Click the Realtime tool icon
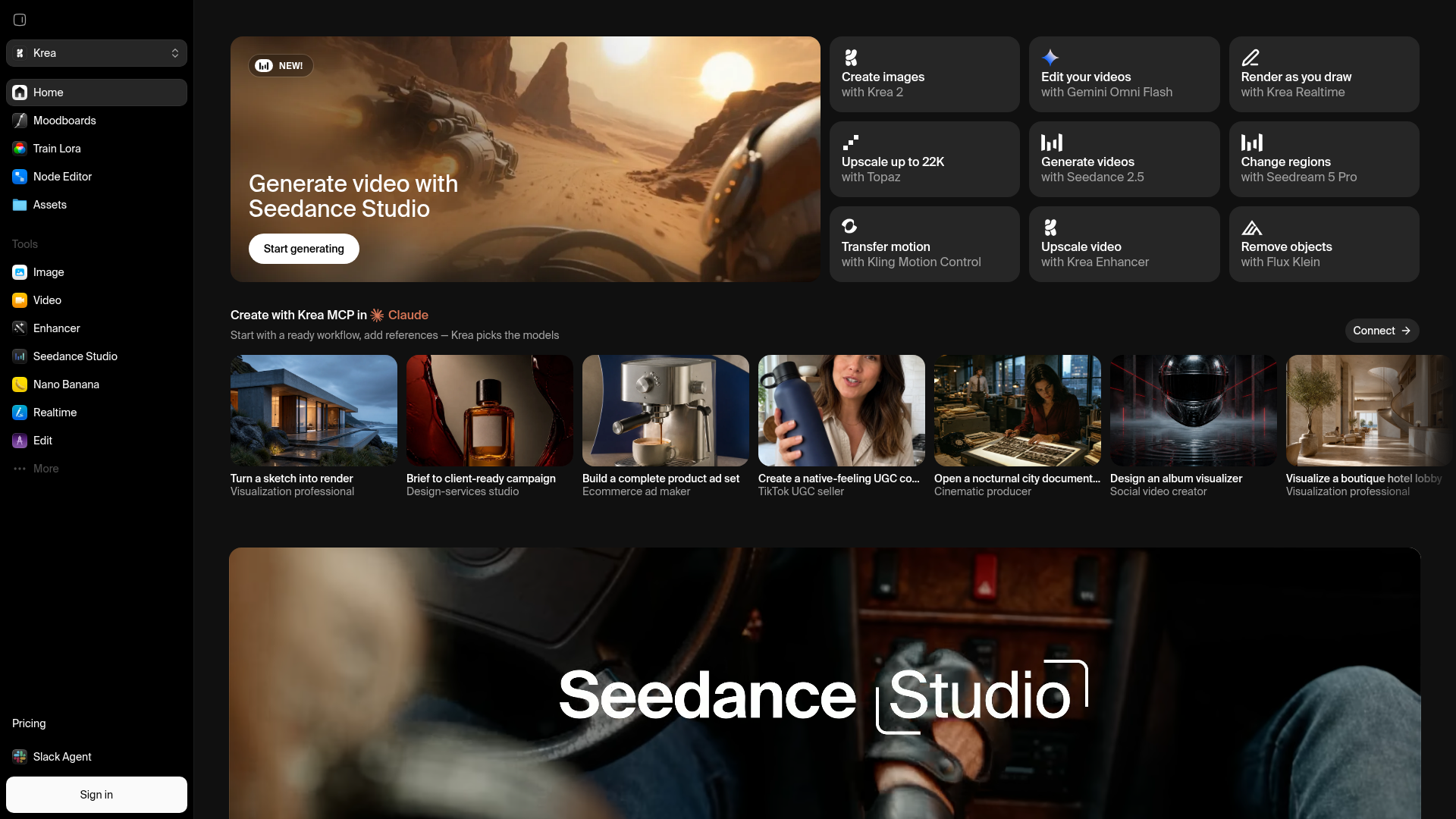Screen dimensions: 1456x819 tap(20, 413)
